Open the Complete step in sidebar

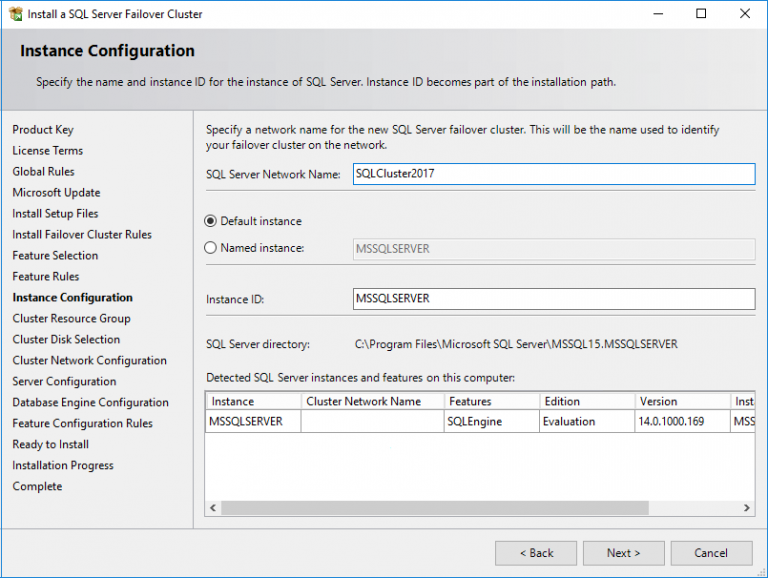[37, 486]
